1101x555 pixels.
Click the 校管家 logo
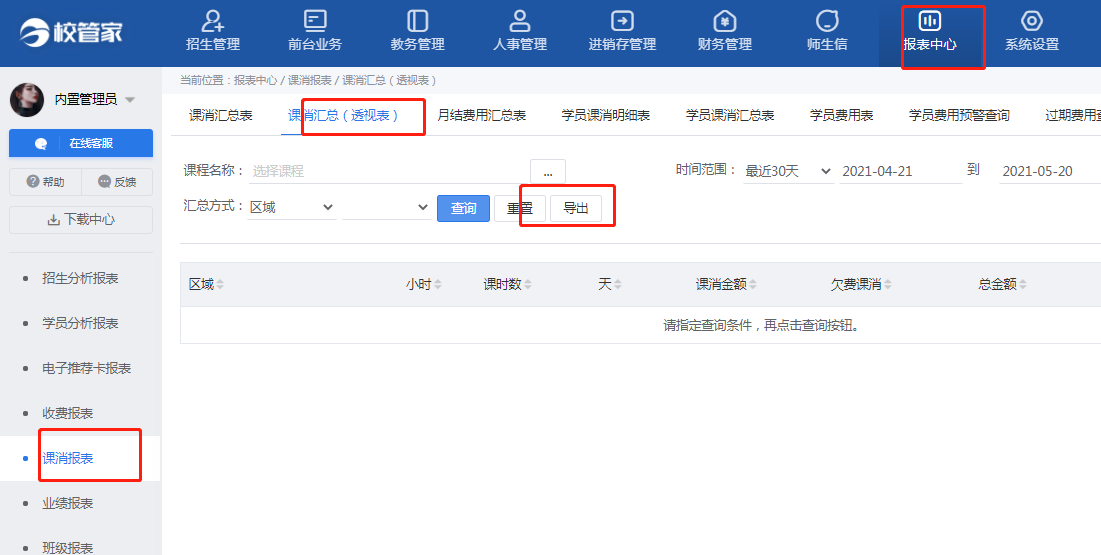point(71,32)
